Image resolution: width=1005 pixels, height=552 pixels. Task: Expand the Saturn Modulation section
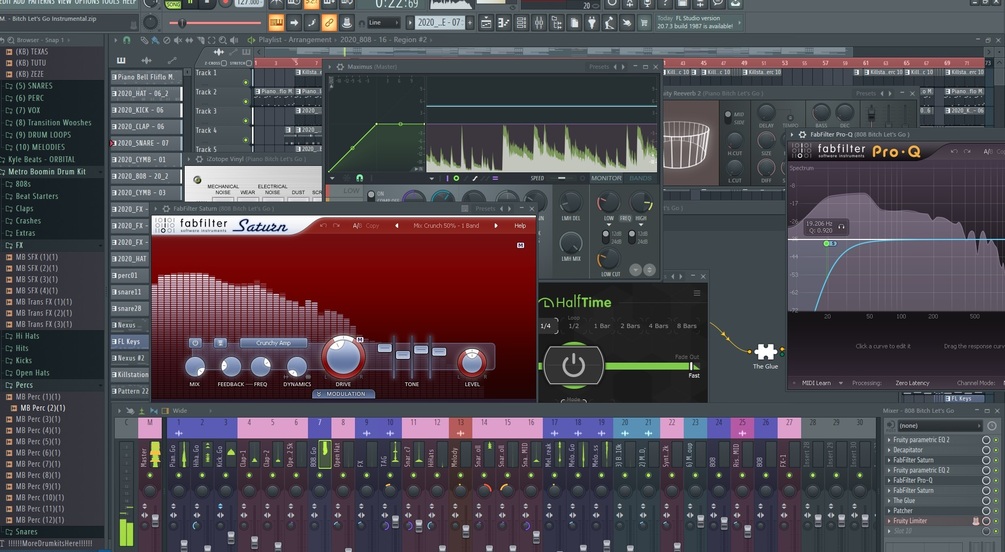(x=344, y=394)
